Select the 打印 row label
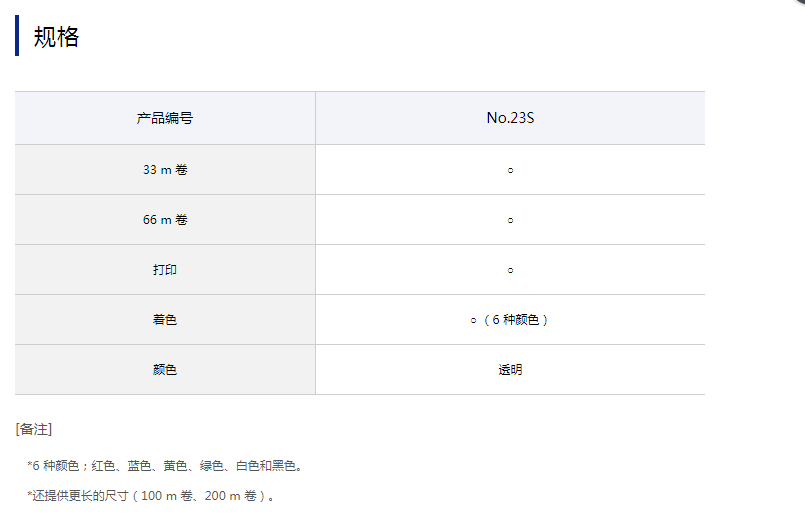Viewport: 805px width, 530px height. (165, 270)
